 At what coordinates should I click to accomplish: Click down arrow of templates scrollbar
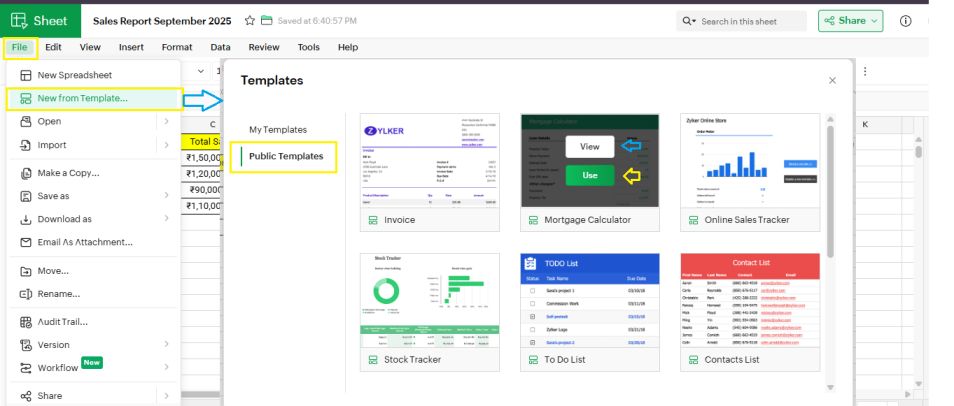pos(830,388)
